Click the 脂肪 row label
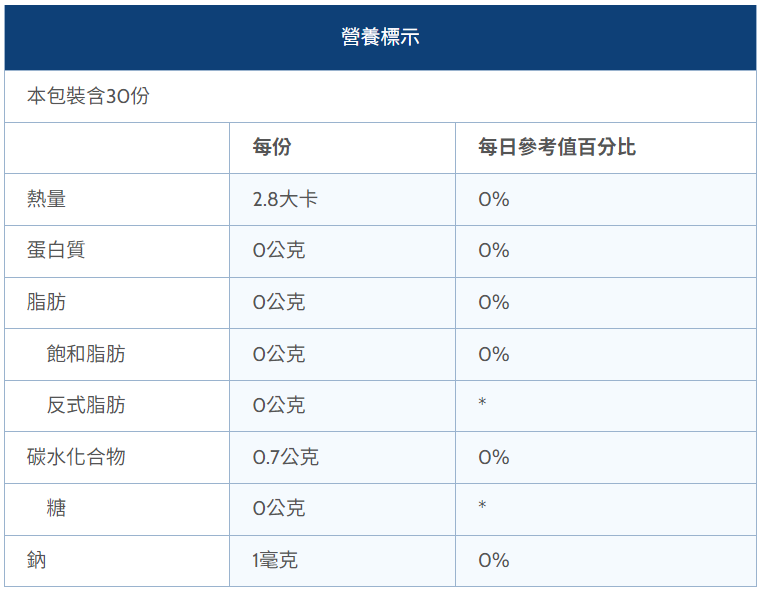Screen dimensions: 762x591 [47, 302]
